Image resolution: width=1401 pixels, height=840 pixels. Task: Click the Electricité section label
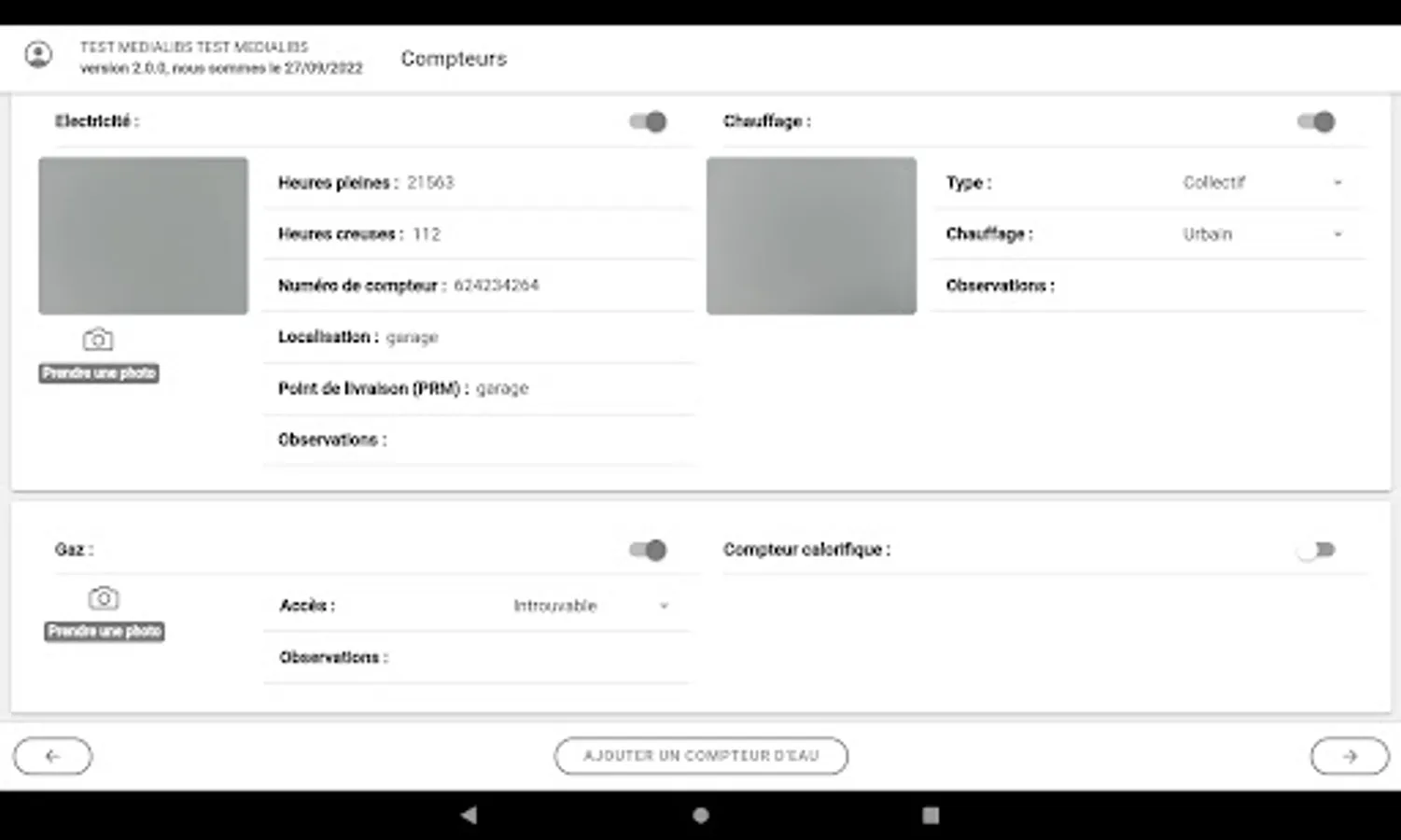[x=97, y=121]
